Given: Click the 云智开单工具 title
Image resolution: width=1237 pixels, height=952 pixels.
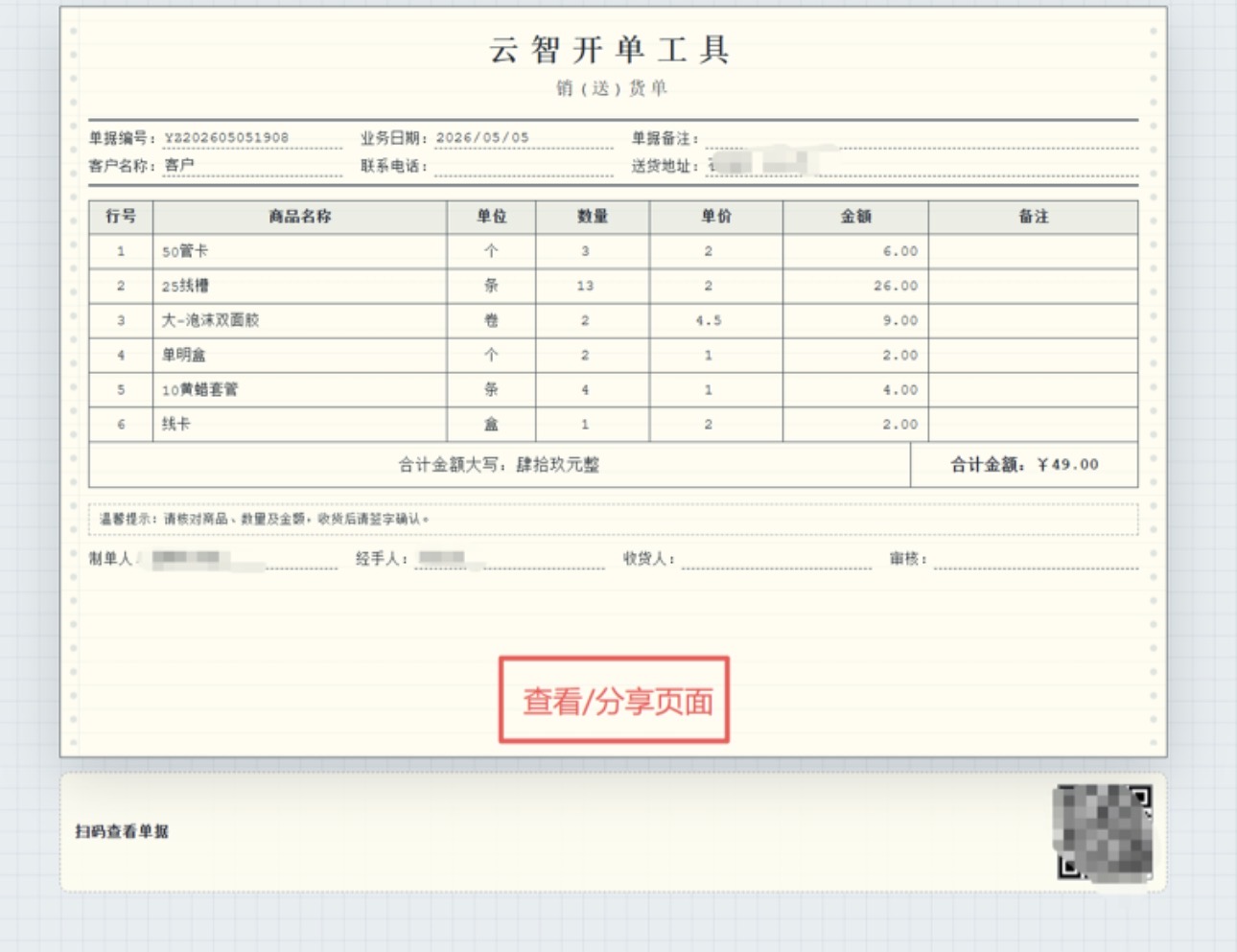Looking at the screenshot, I should point(610,50).
